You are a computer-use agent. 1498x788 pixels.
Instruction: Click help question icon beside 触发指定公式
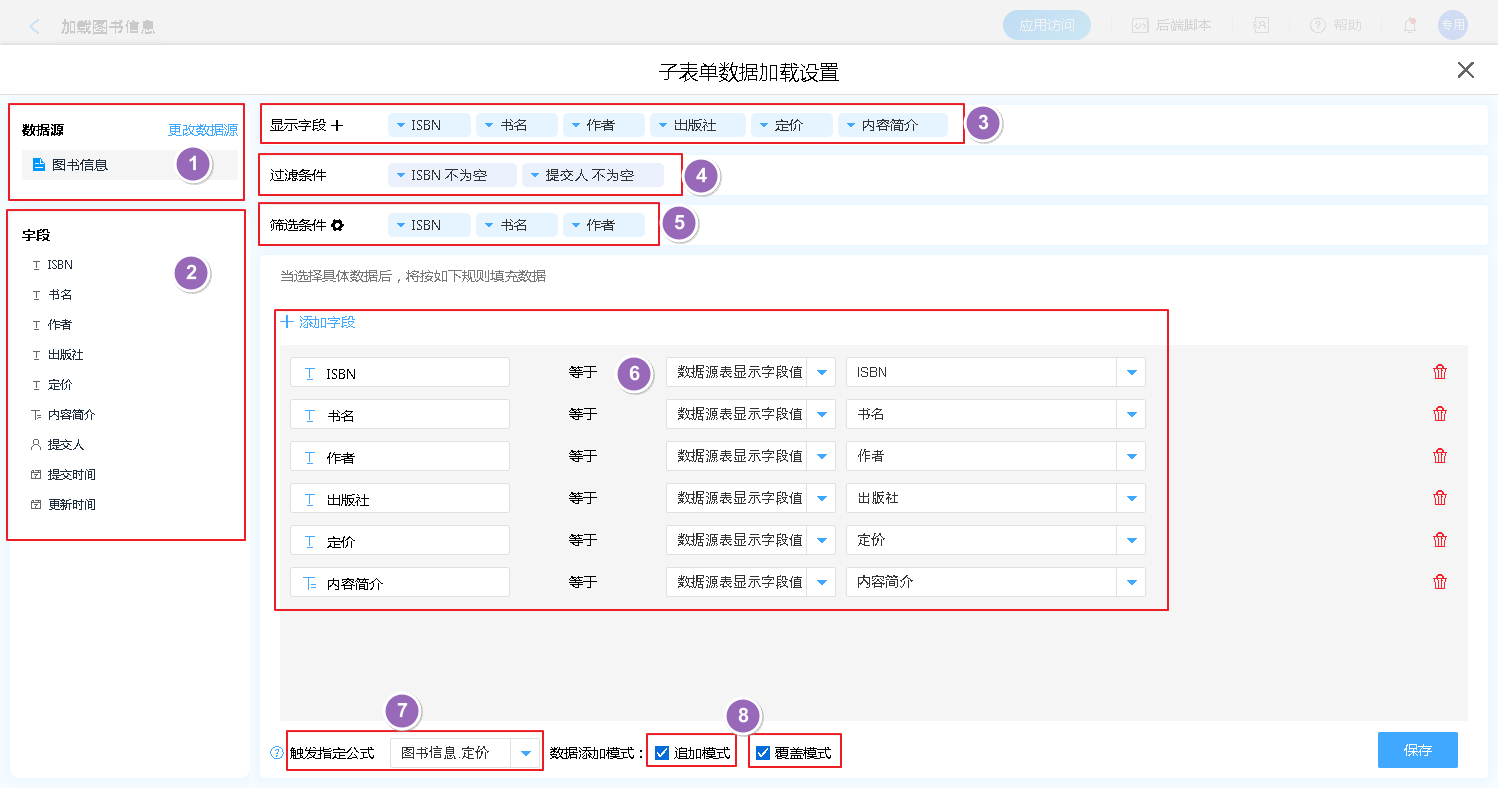click(277, 753)
